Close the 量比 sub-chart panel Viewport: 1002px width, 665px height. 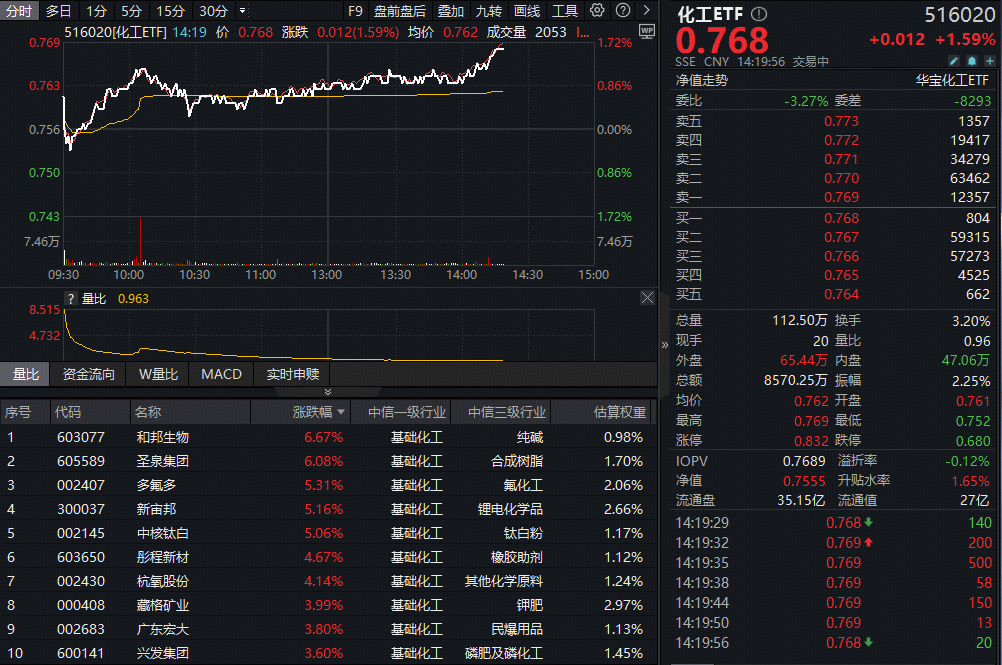click(647, 297)
